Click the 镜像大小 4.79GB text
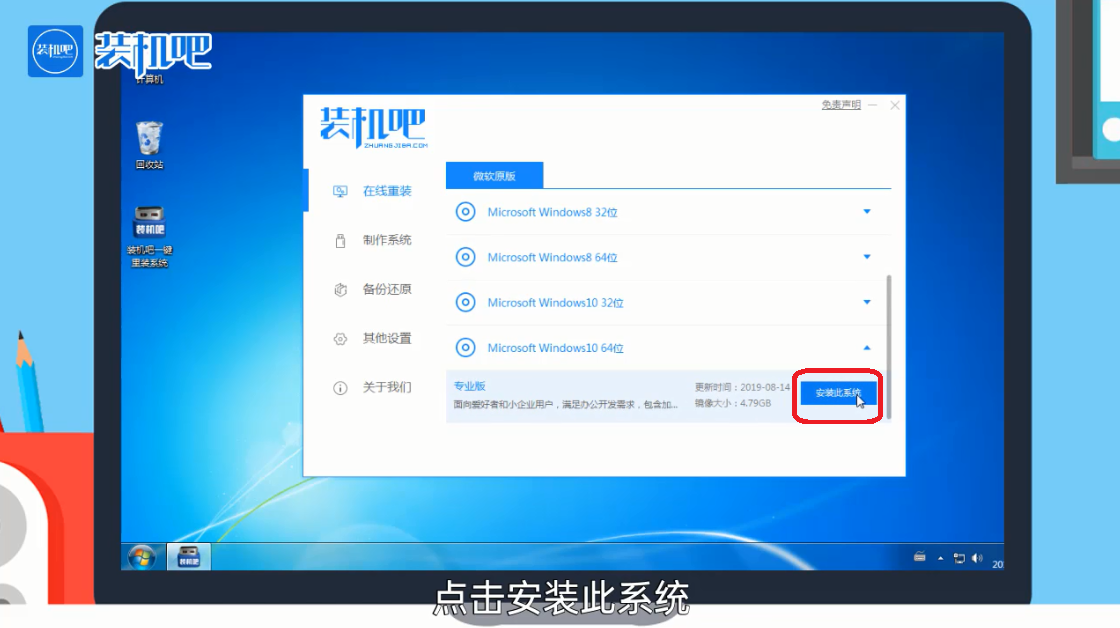 [733, 404]
